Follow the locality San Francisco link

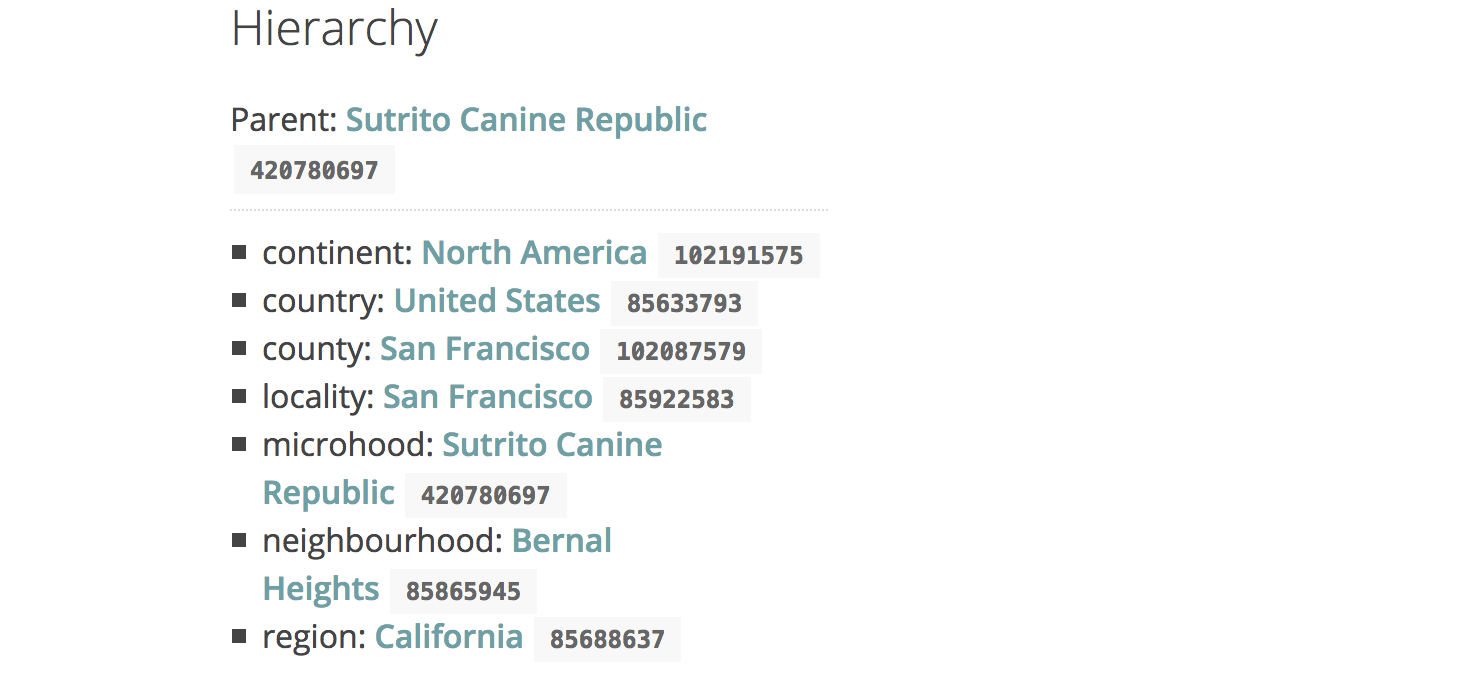point(488,397)
